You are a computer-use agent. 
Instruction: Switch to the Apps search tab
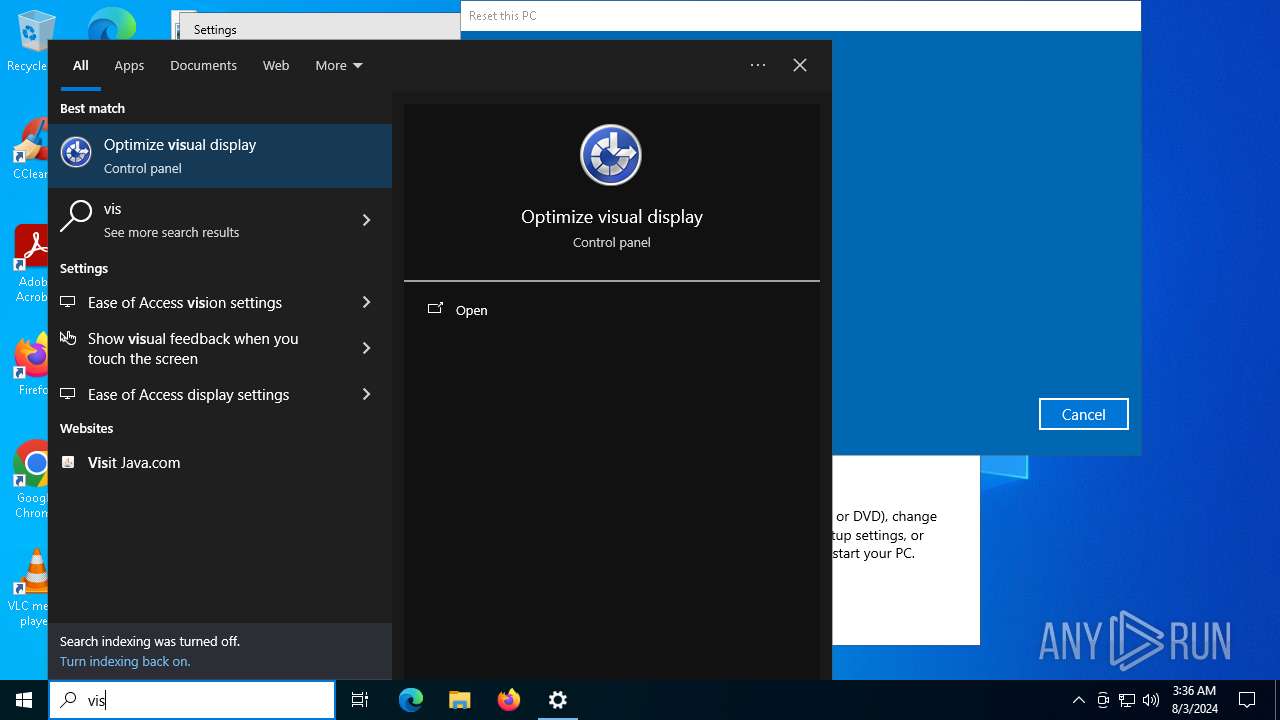pos(129,65)
